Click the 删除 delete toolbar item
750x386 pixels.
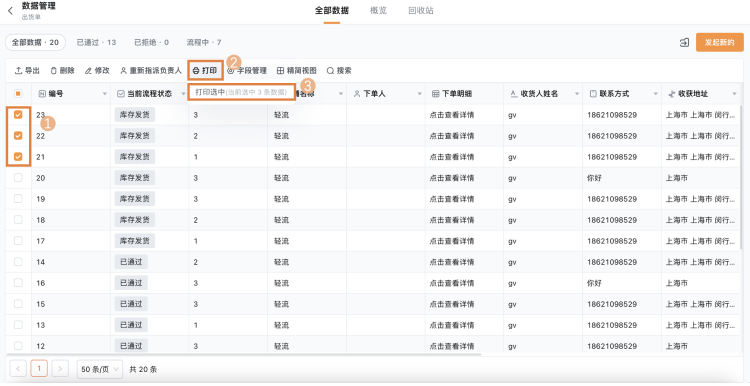pos(63,71)
